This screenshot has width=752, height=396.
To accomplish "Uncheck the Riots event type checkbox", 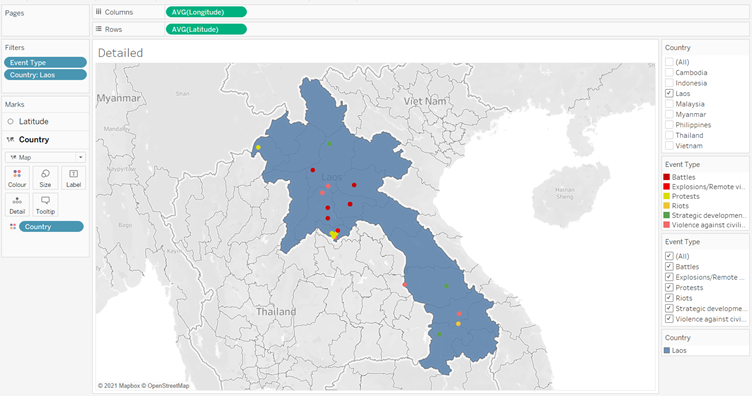I will [x=669, y=298].
